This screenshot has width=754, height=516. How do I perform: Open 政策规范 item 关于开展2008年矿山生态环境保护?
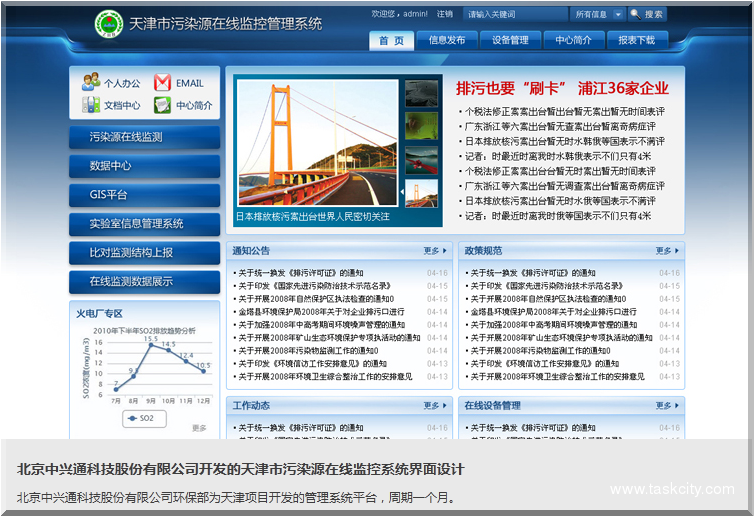pyautogui.click(x=561, y=338)
